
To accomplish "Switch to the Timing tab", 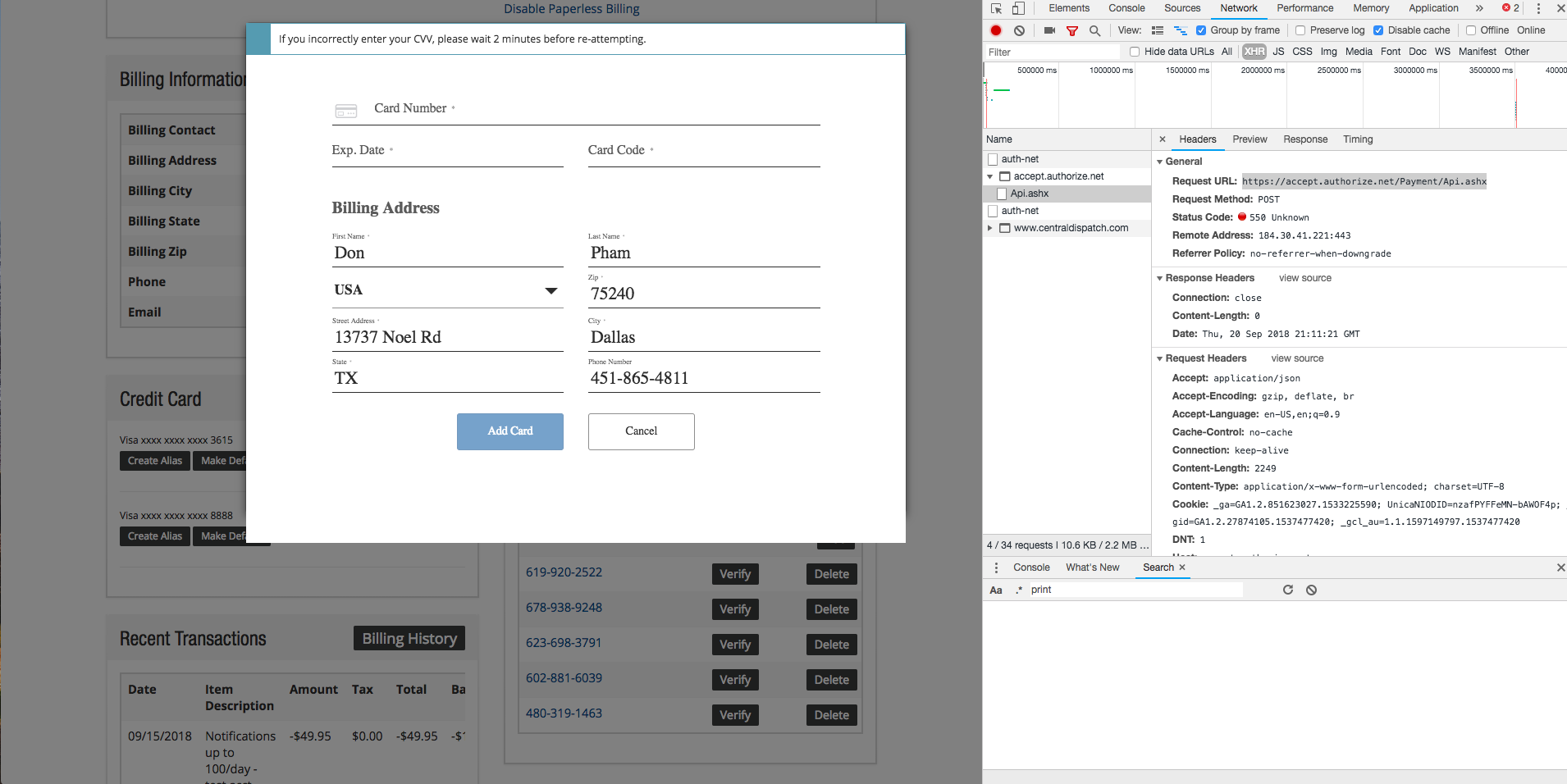I will click(x=1357, y=139).
